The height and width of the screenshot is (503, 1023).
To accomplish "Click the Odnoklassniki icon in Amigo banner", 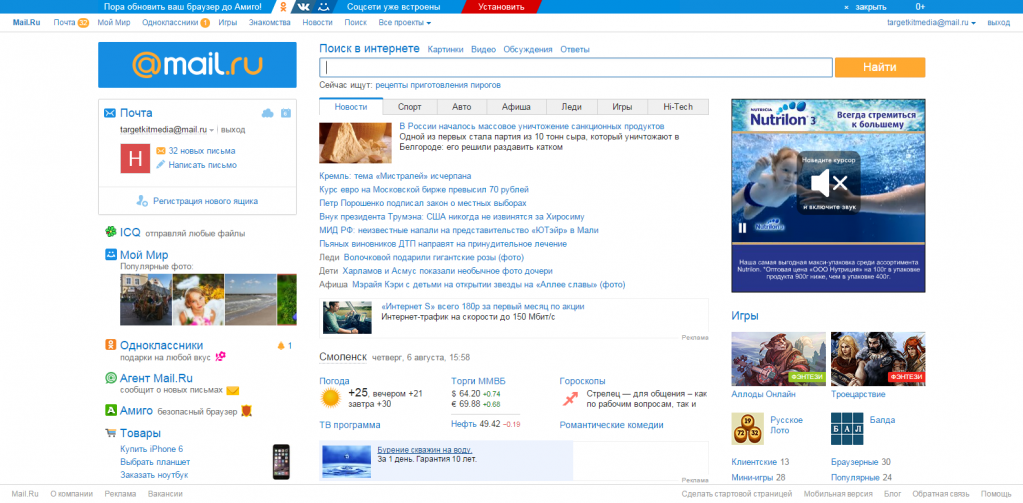I will pos(282,7).
